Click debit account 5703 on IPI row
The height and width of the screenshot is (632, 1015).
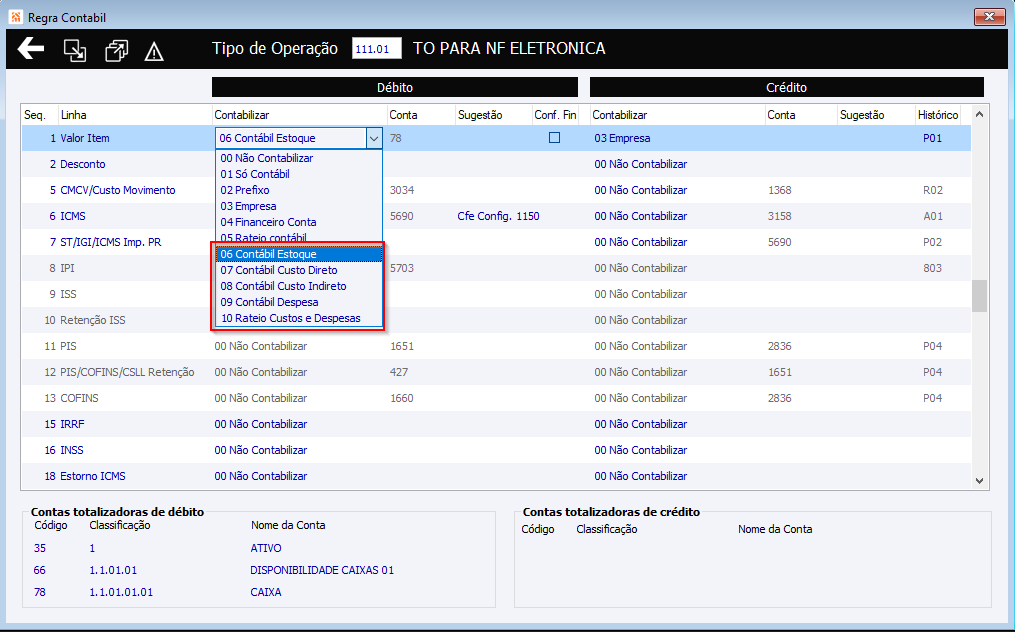(x=402, y=268)
